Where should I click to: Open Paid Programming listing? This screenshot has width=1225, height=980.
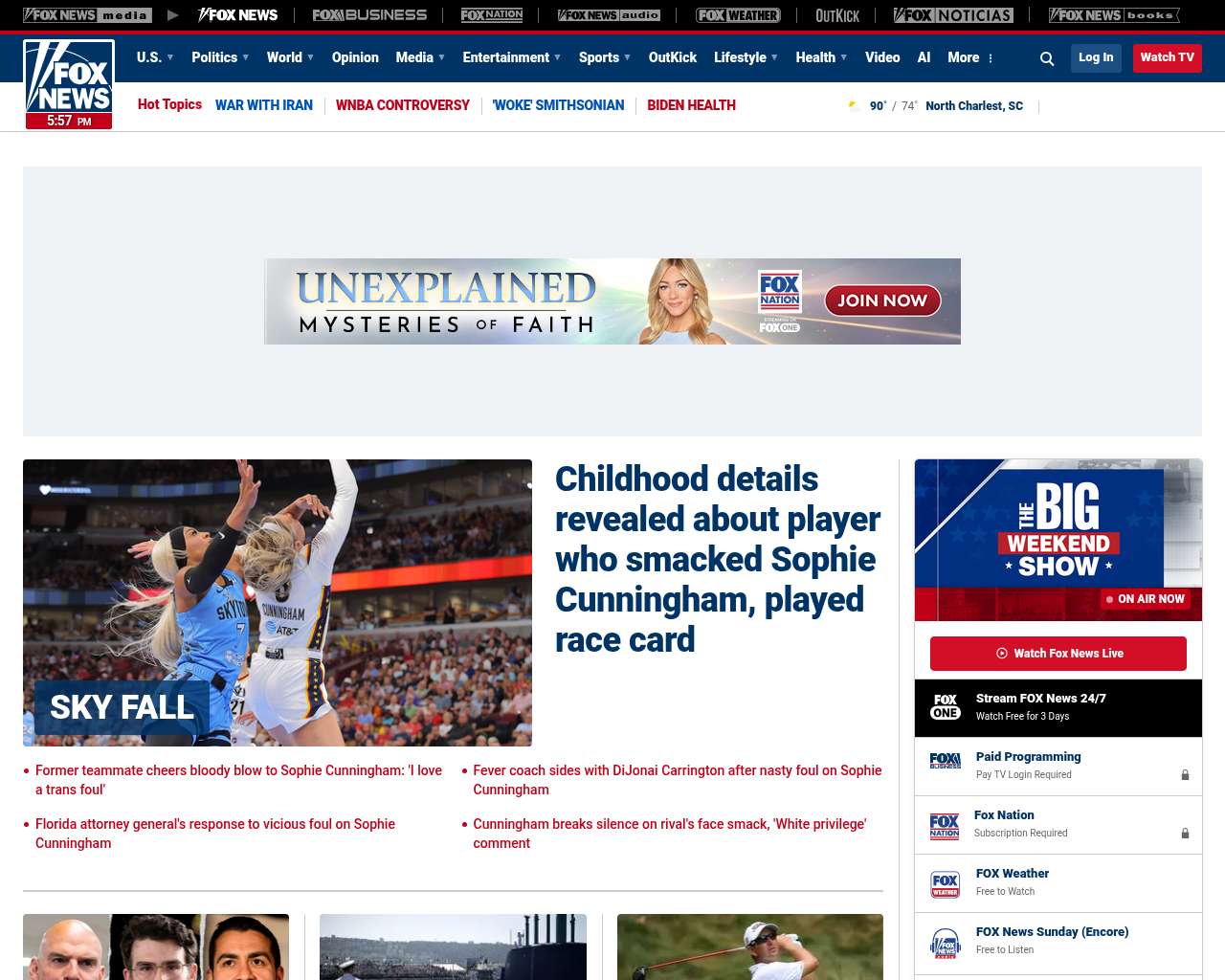click(x=1058, y=767)
